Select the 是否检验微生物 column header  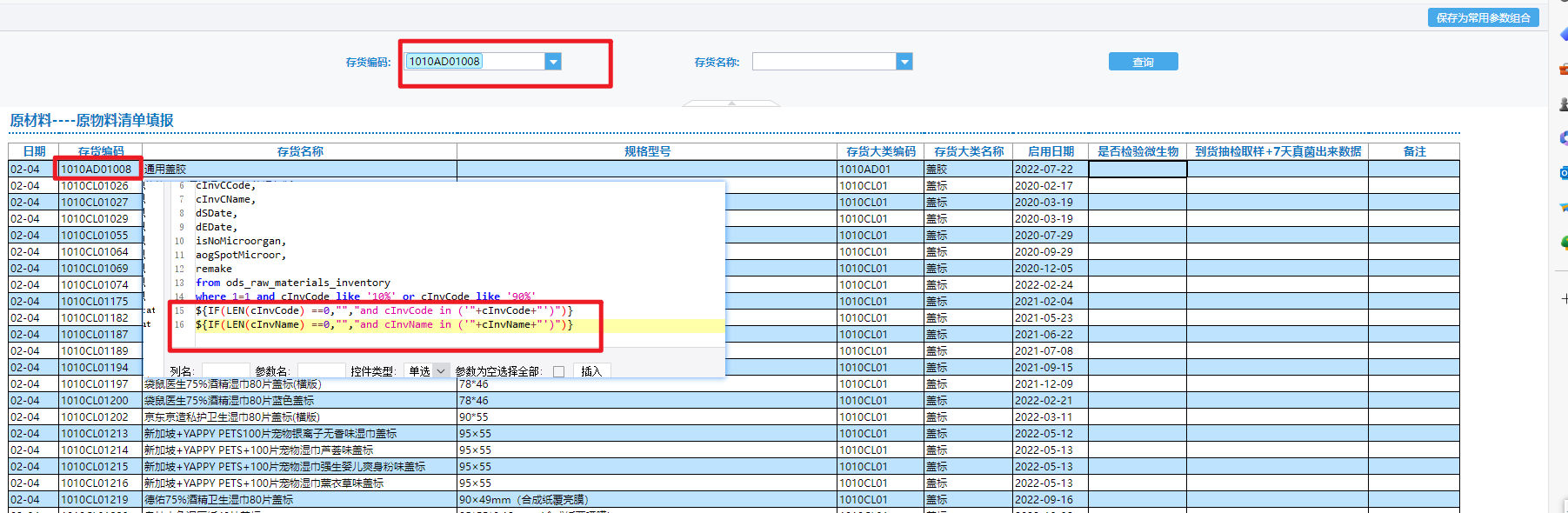(1138, 151)
